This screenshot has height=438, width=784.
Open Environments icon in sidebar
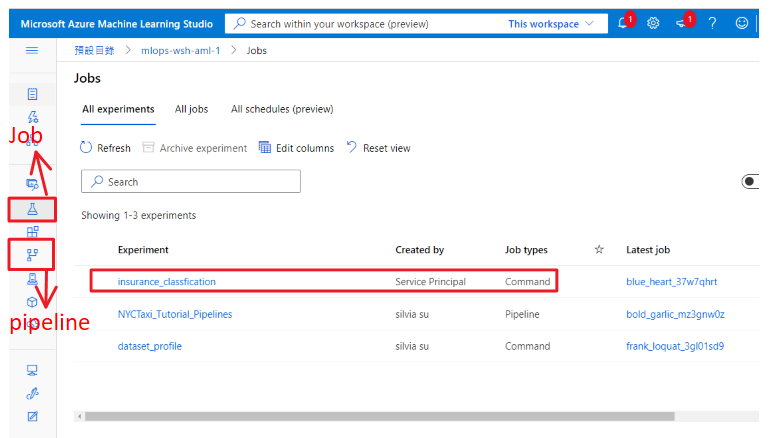(32, 279)
